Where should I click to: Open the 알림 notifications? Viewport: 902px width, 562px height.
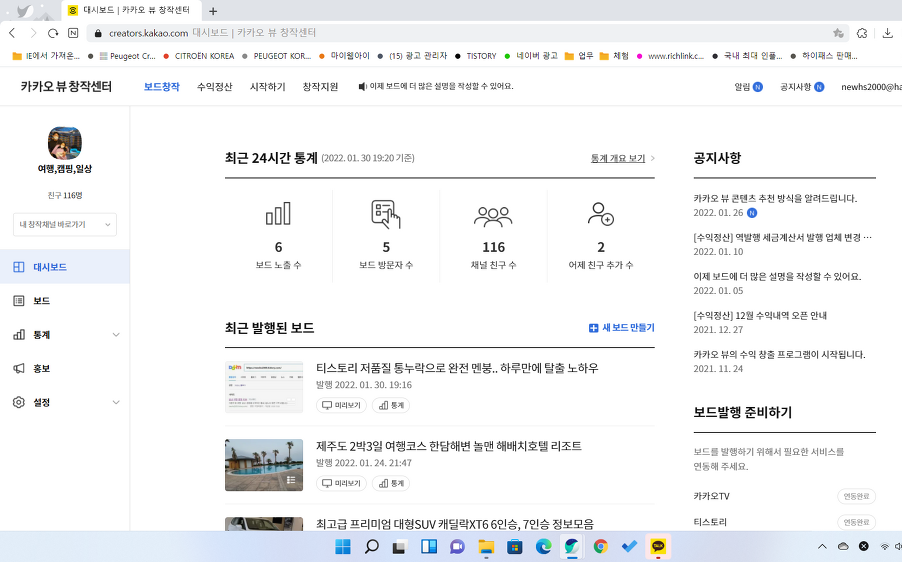tap(748, 87)
